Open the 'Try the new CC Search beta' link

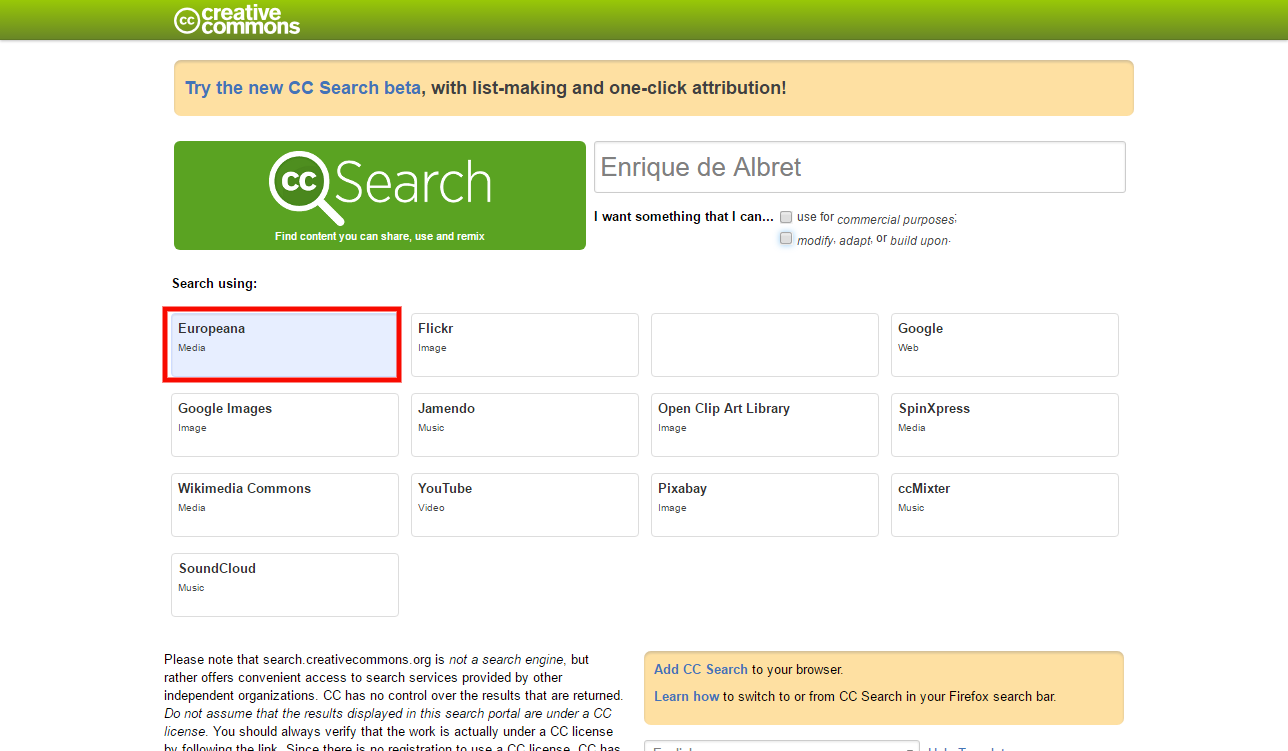303,88
